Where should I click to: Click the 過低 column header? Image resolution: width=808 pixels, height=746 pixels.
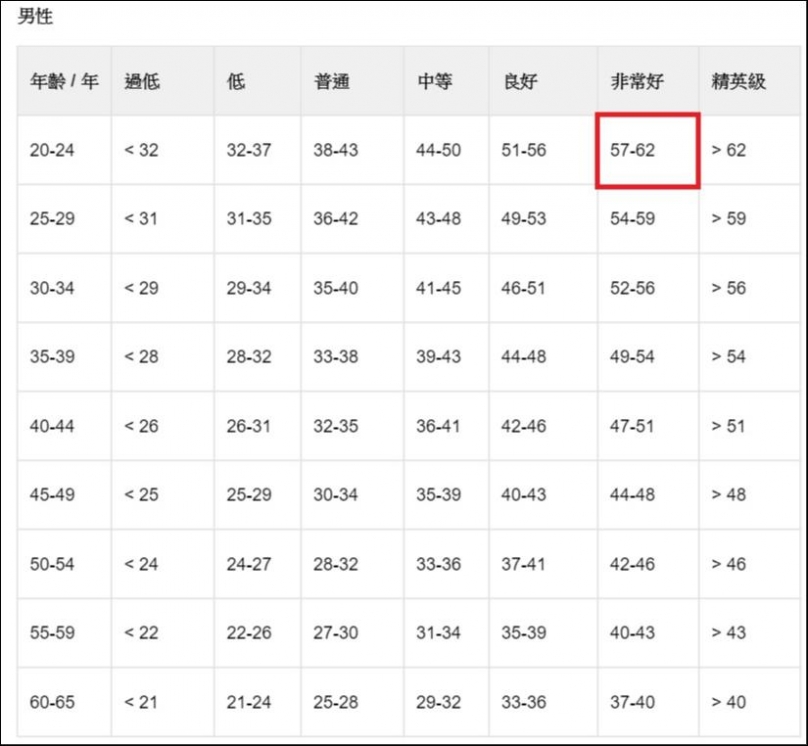(142, 81)
